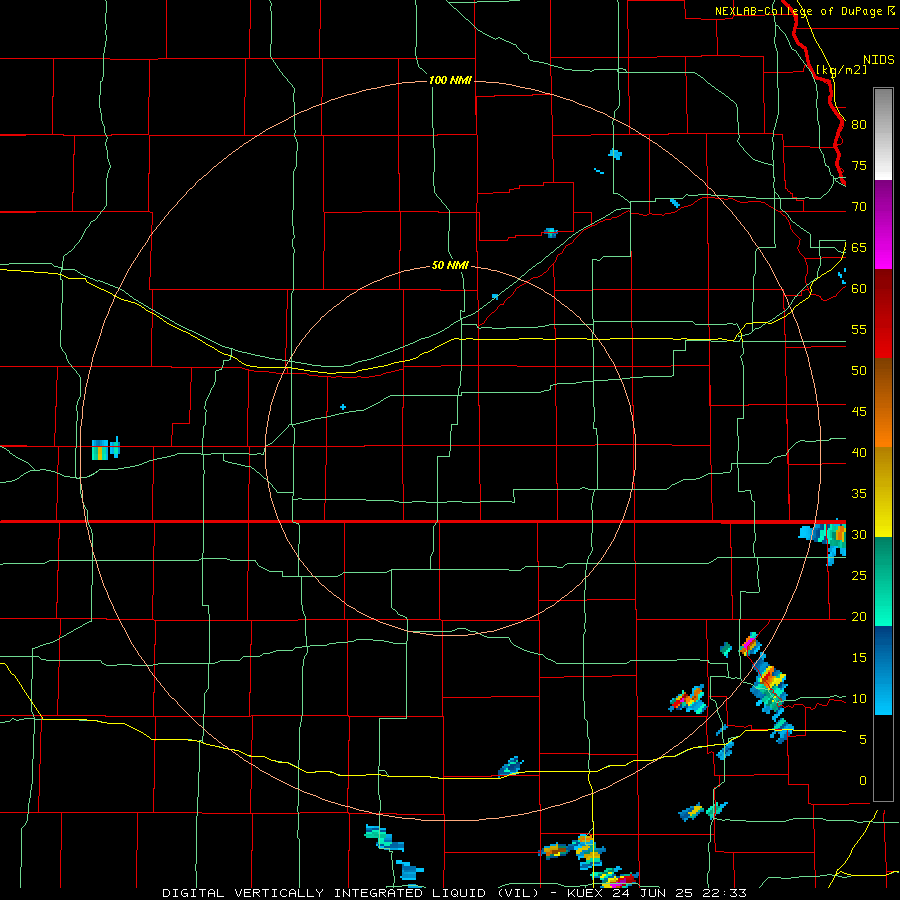Screen dimensions: 900x900
Task: Click the 5 value on the color scale
Action: (863, 739)
